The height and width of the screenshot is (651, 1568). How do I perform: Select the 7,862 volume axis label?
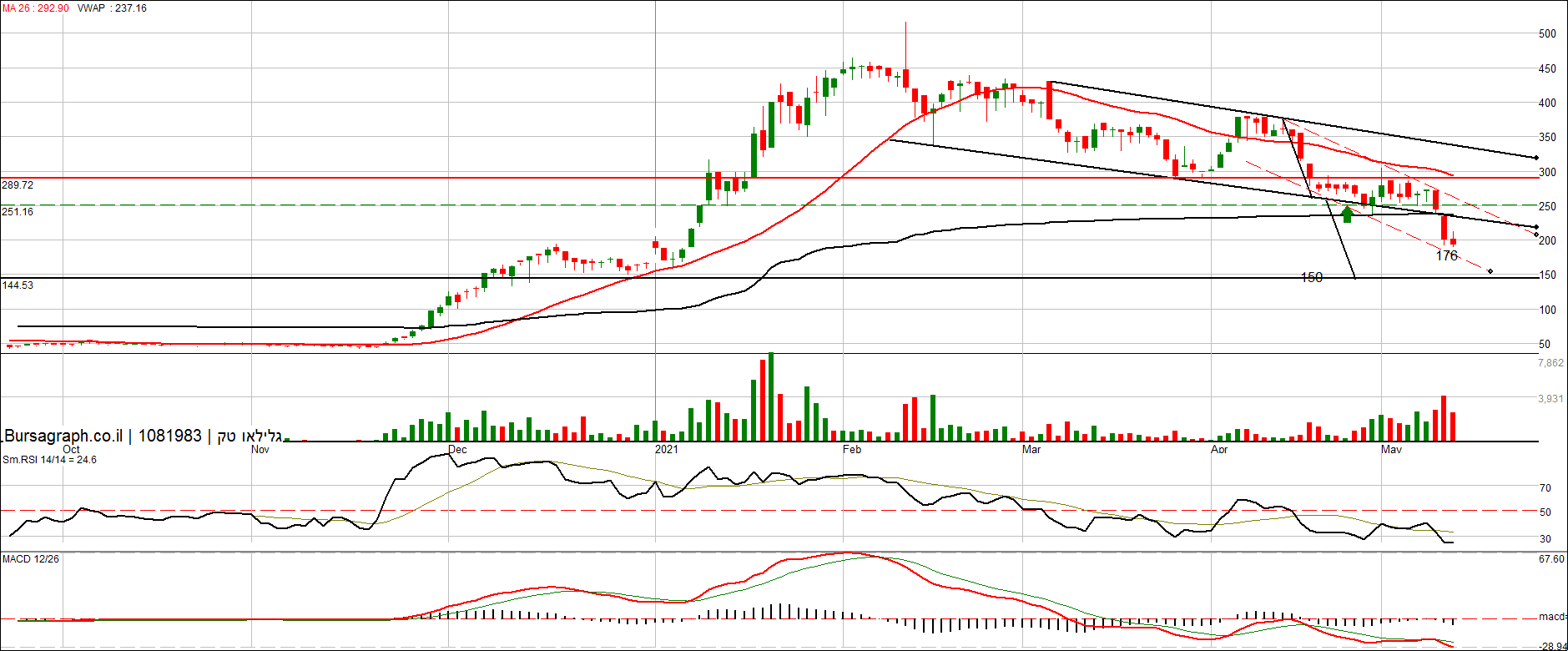coord(1550,363)
